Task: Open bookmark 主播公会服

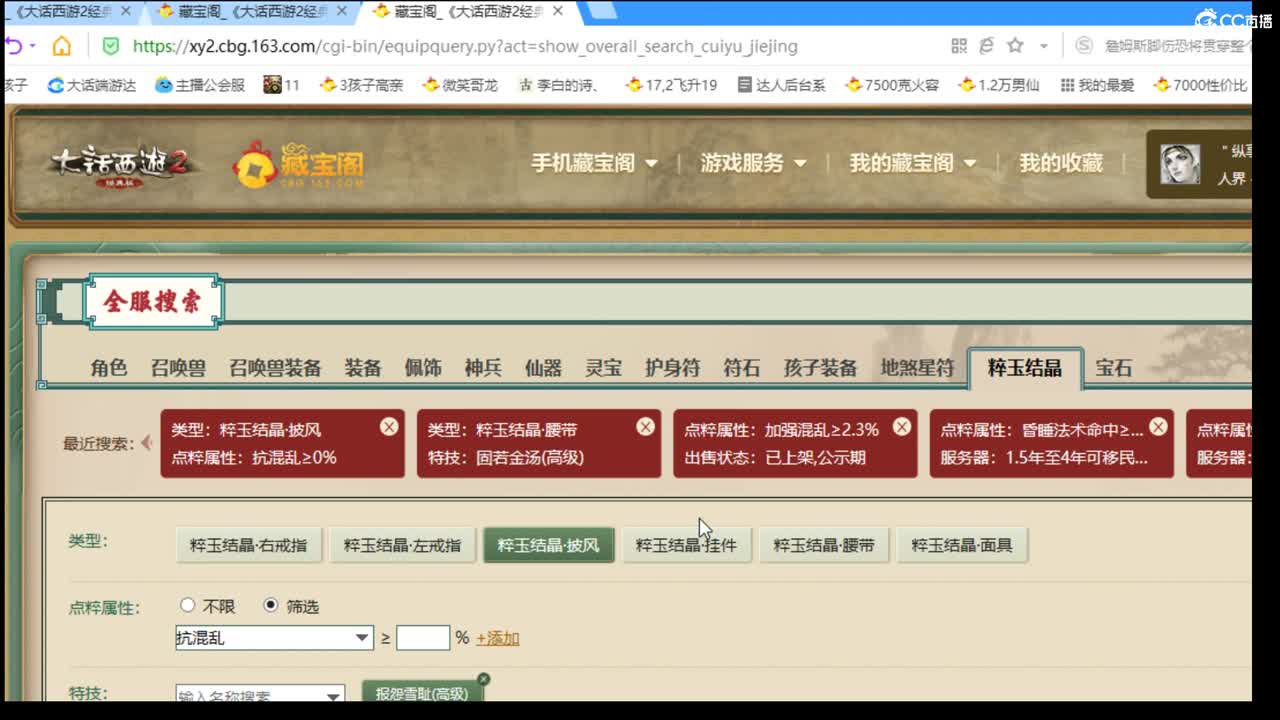Action: [200, 85]
